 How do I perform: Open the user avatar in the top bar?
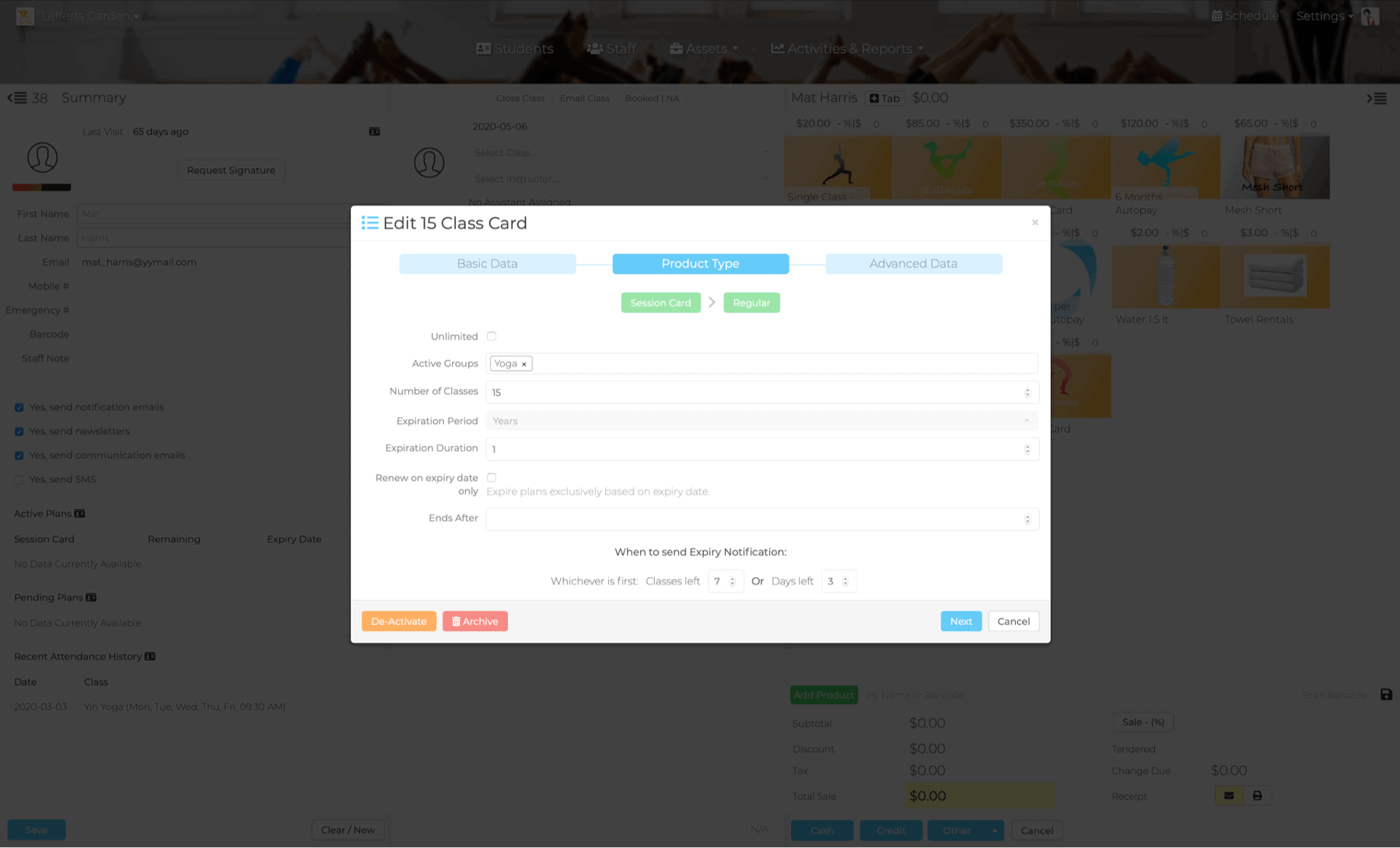(1370, 16)
